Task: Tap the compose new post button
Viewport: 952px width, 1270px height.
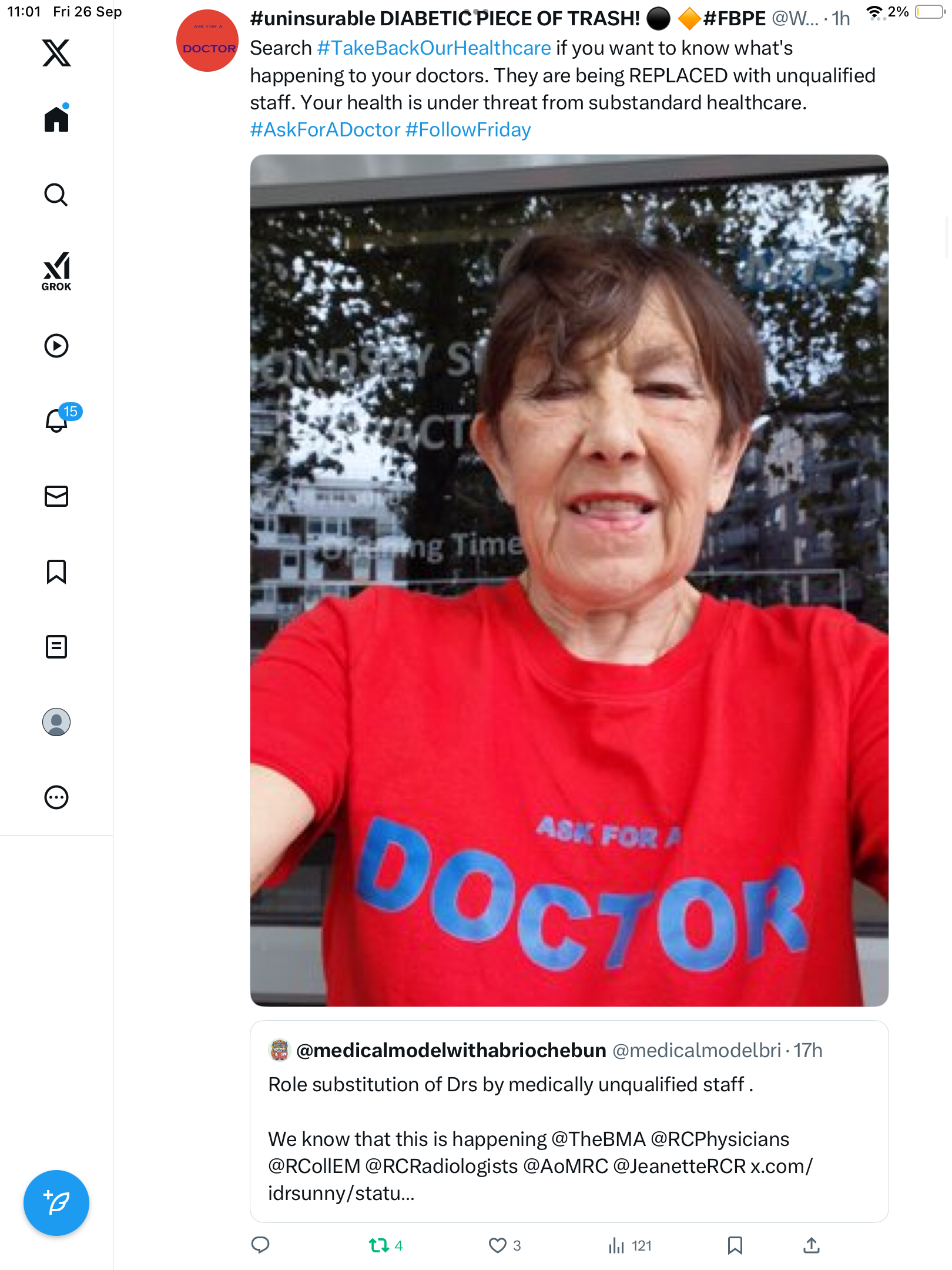Action: (56, 1203)
